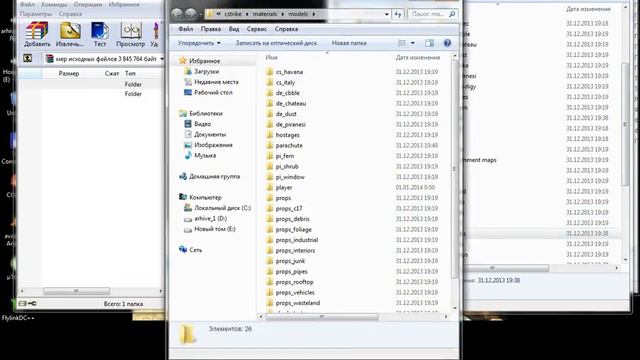Image resolution: width=640 pixels, height=360 pixels.
Task: Expand the breadcrumb arrow after models
Action: [314, 14]
